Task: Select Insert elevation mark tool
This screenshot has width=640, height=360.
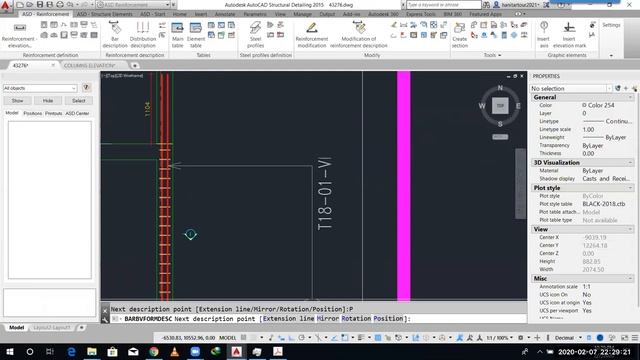Action: click(569, 35)
